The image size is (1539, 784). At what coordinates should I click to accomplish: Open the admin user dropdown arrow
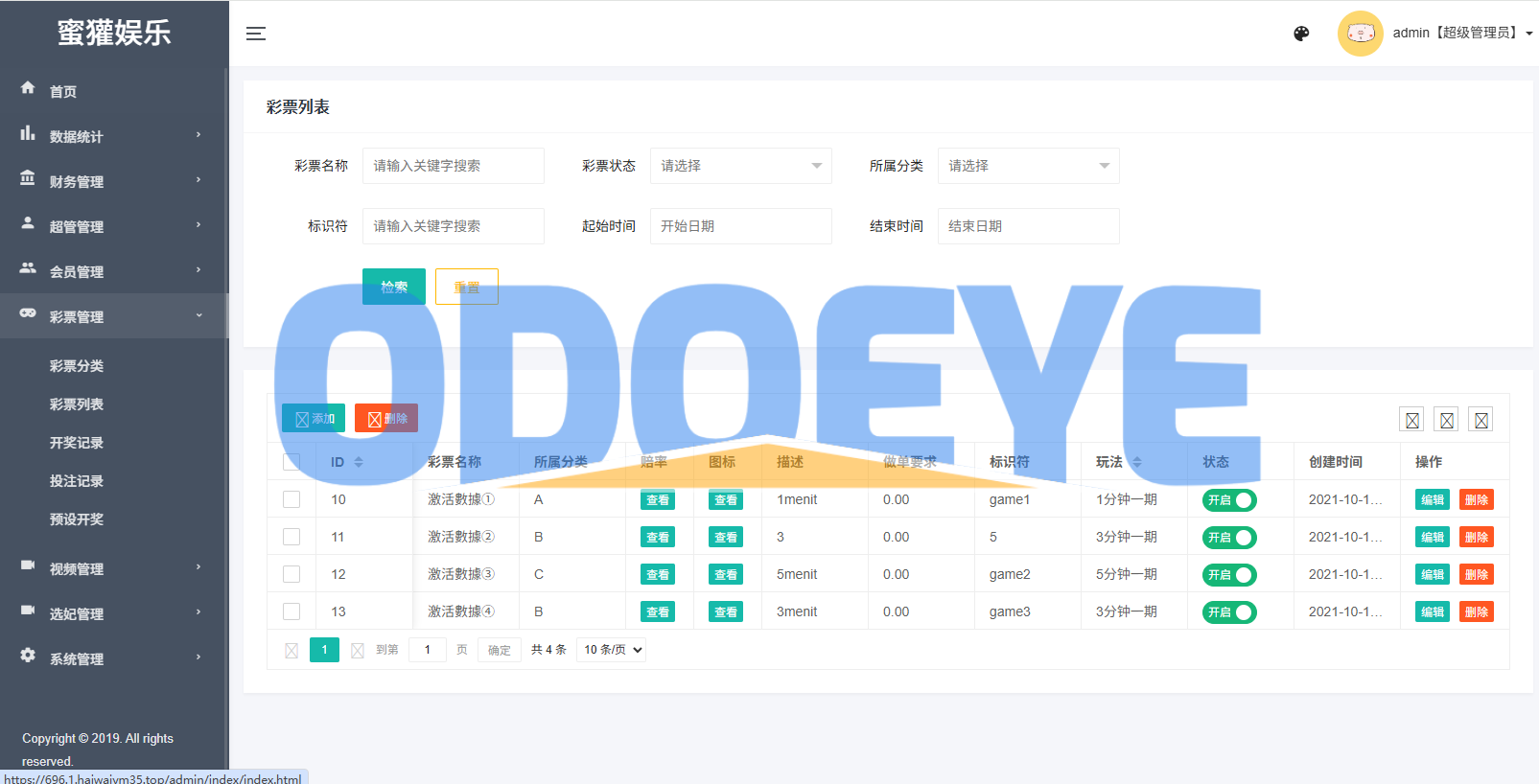1528,34
